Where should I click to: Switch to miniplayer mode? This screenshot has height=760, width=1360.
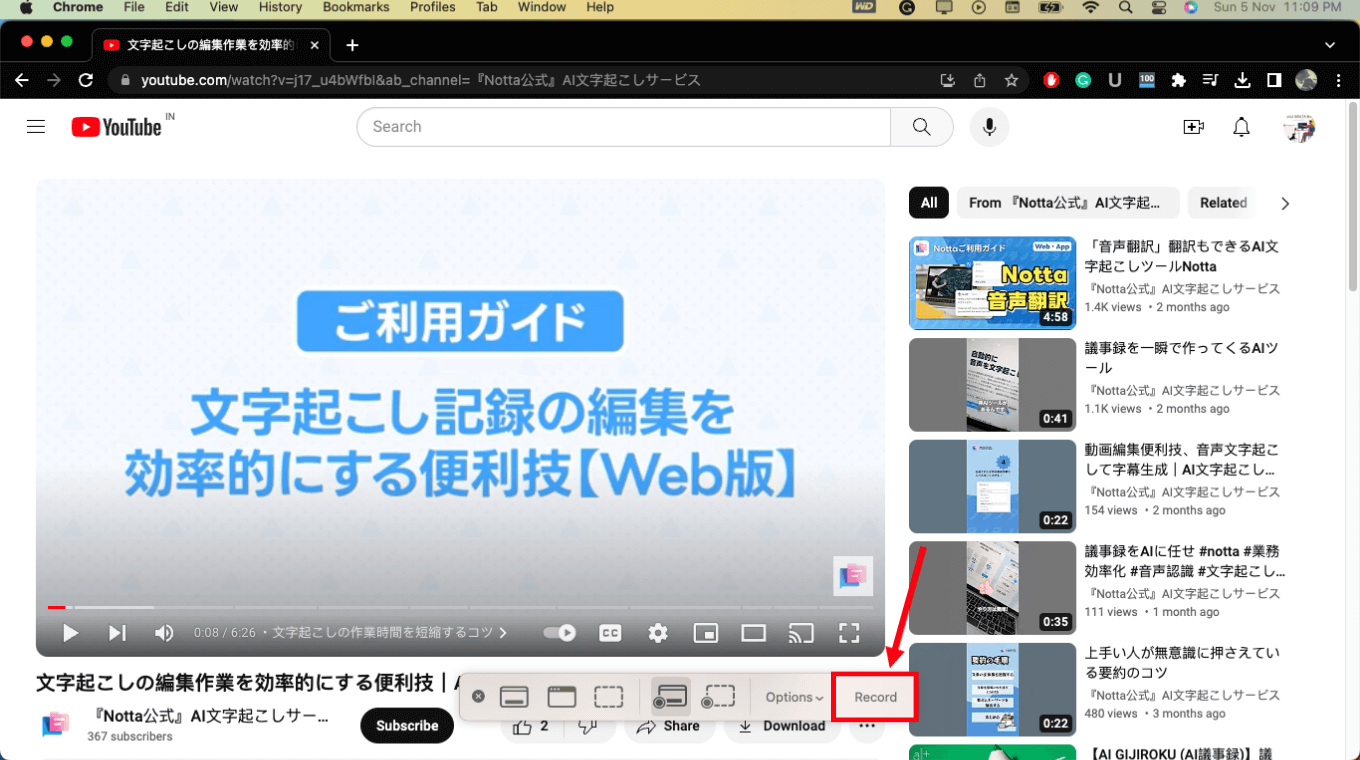tap(706, 633)
